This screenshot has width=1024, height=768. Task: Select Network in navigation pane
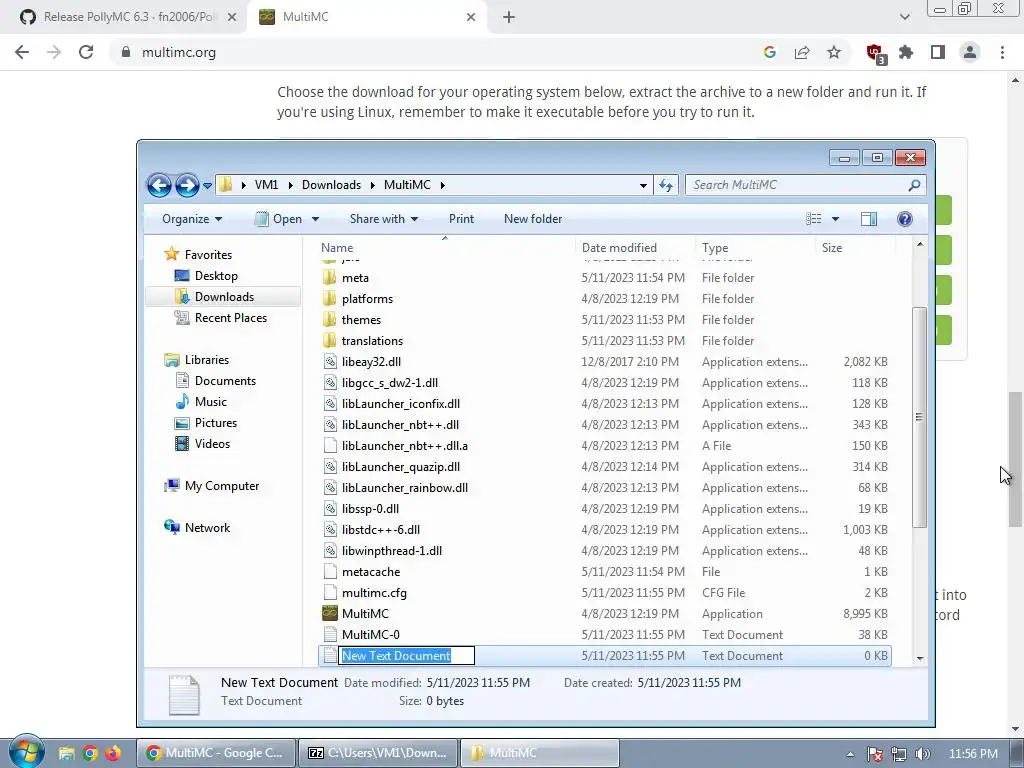click(x=207, y=528)
